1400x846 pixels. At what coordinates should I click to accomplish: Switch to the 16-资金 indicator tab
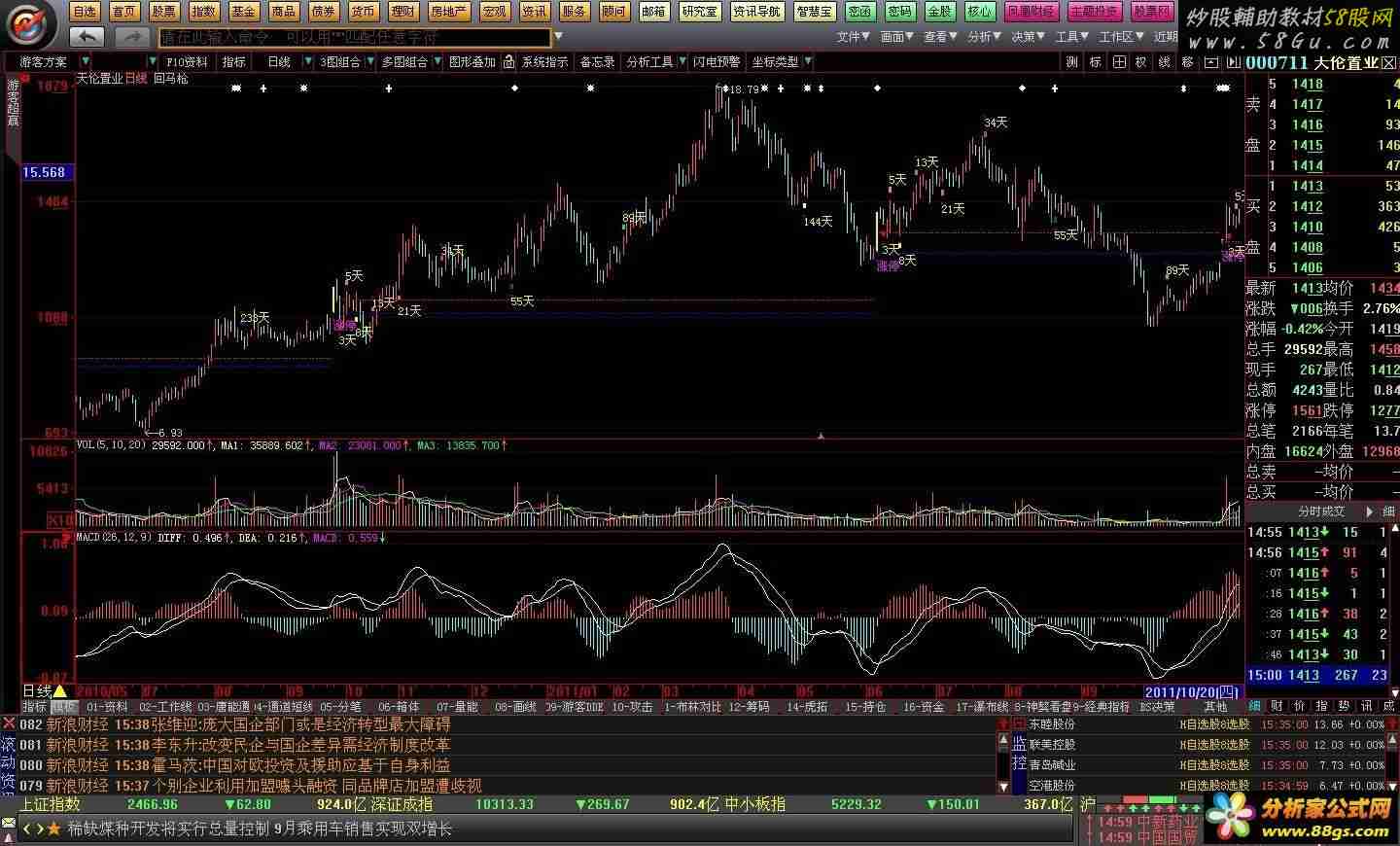pos(924,707)
